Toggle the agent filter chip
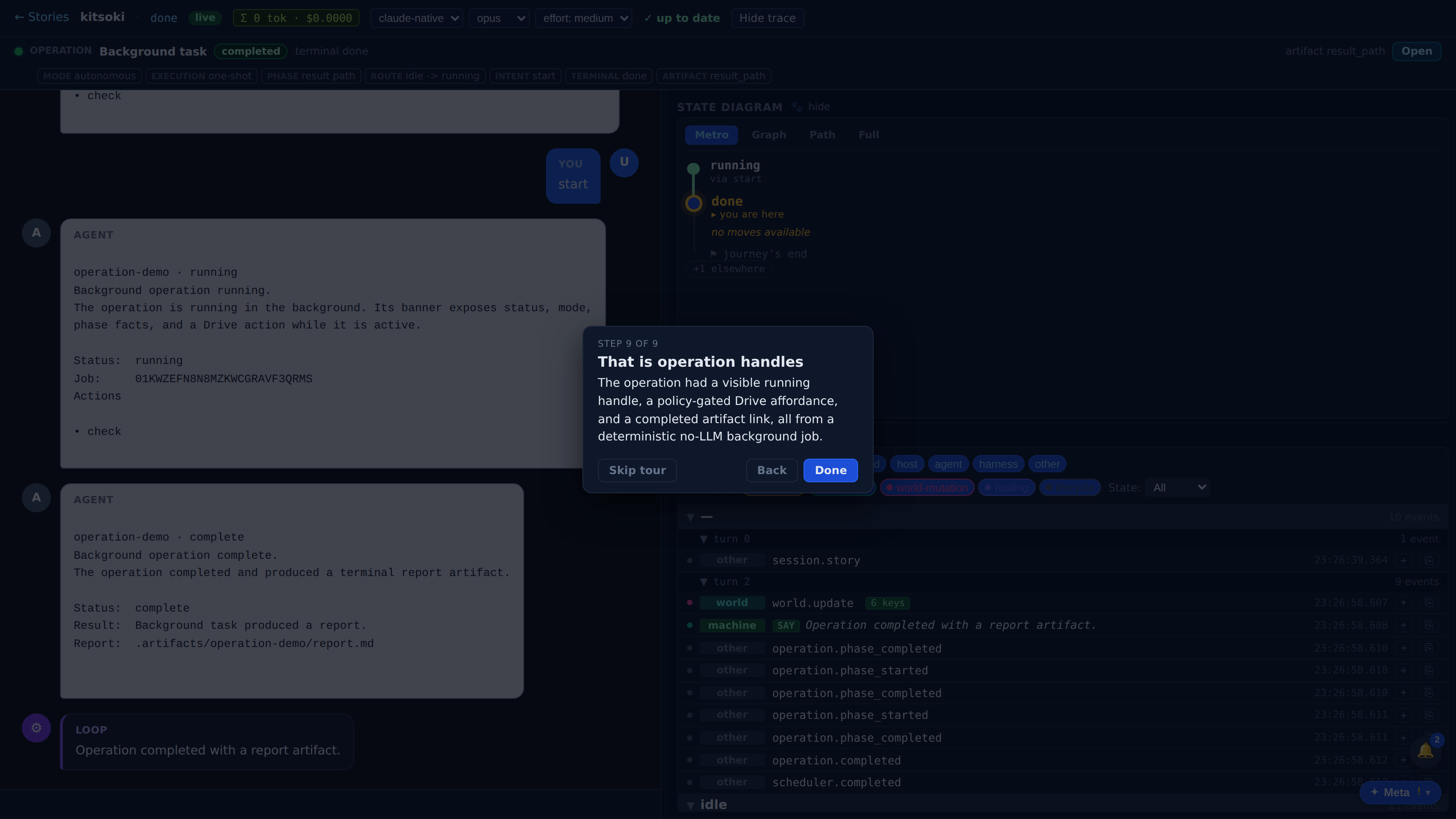The image size is (1456, 819). tap(948, 464)
